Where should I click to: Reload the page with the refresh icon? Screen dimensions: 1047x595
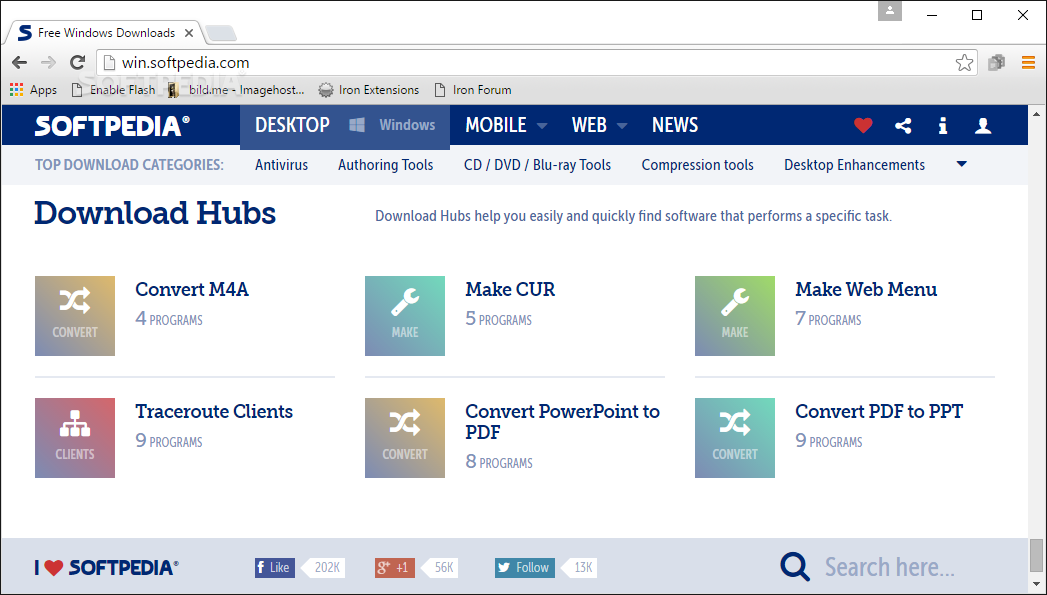(x=77, y=63)
